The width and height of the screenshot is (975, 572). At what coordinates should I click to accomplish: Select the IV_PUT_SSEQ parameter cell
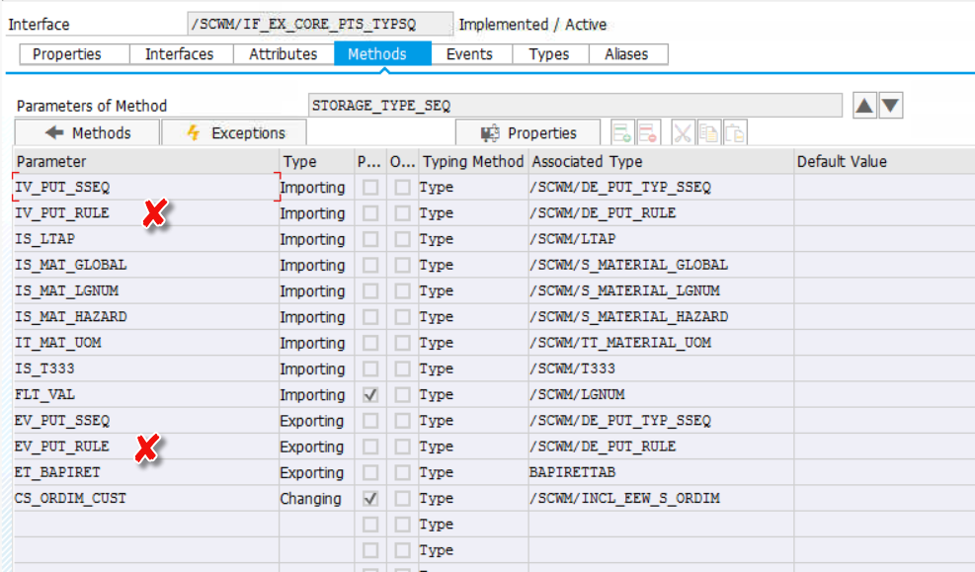pos(146,187)
